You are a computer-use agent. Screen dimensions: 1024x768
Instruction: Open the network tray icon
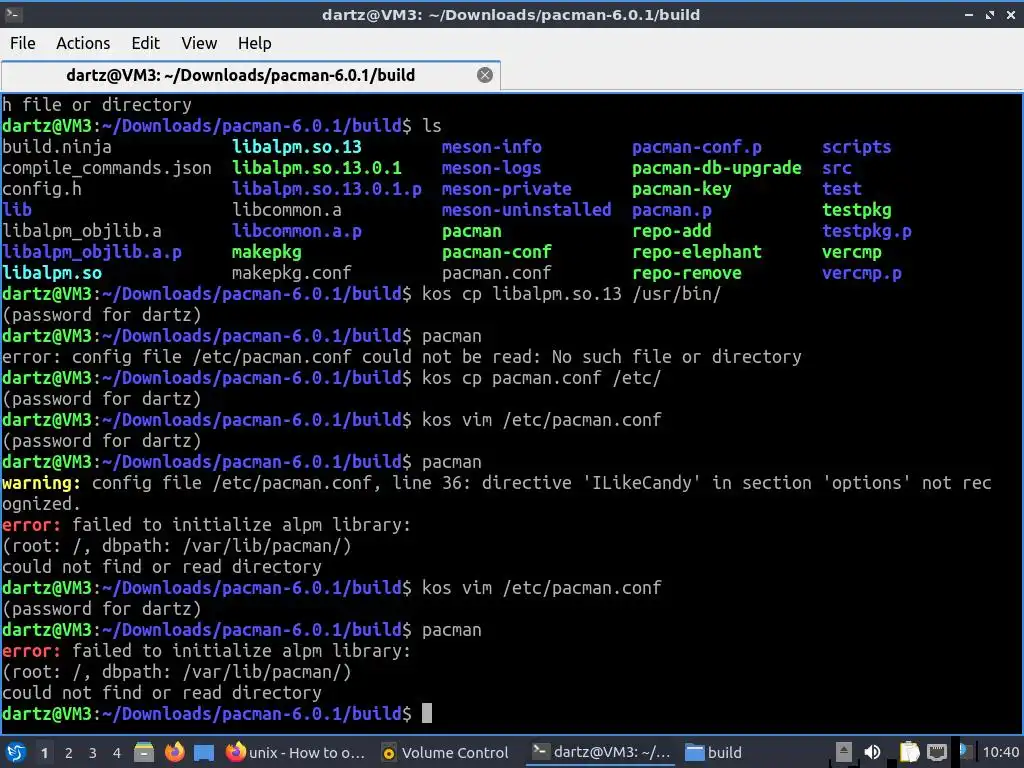[x=937, y=752]
